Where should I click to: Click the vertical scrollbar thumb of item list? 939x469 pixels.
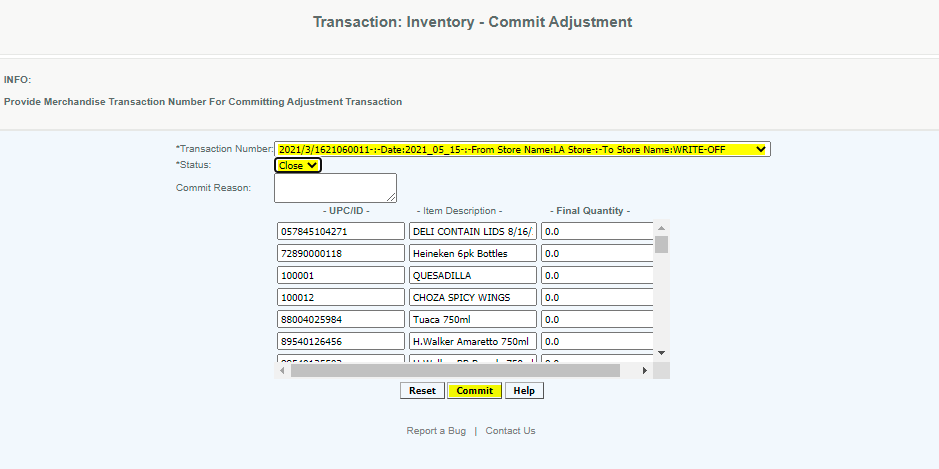(661, 244)
